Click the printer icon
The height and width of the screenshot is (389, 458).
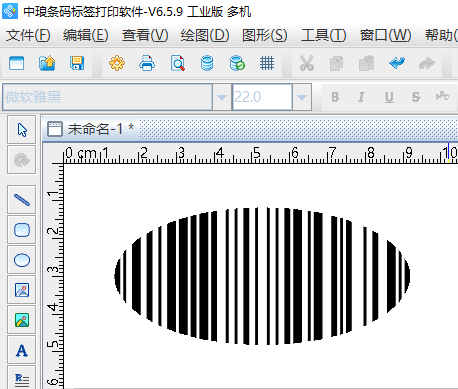click(x=147, y=63)
